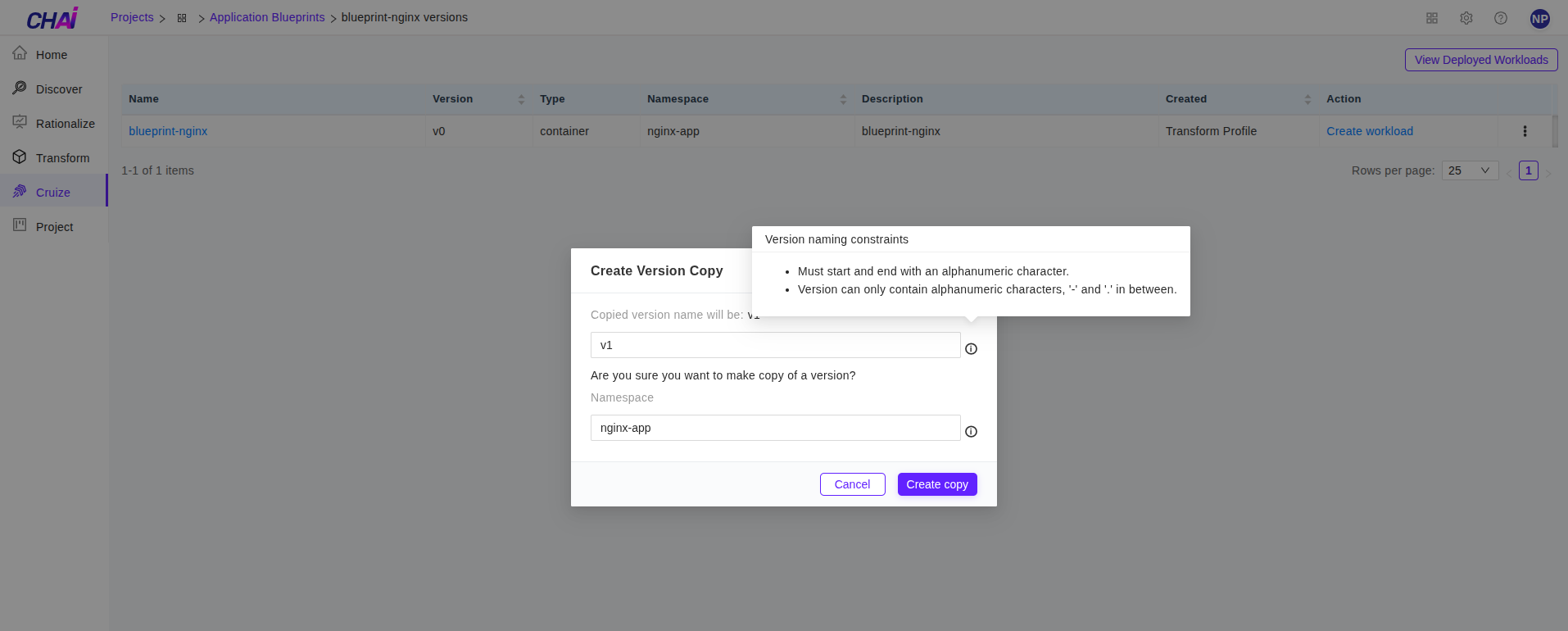Open three-dot actions menu for blueprint-nginx row
The height and width of the screenshot is (631, 1568).
(x=1525, y=131)
